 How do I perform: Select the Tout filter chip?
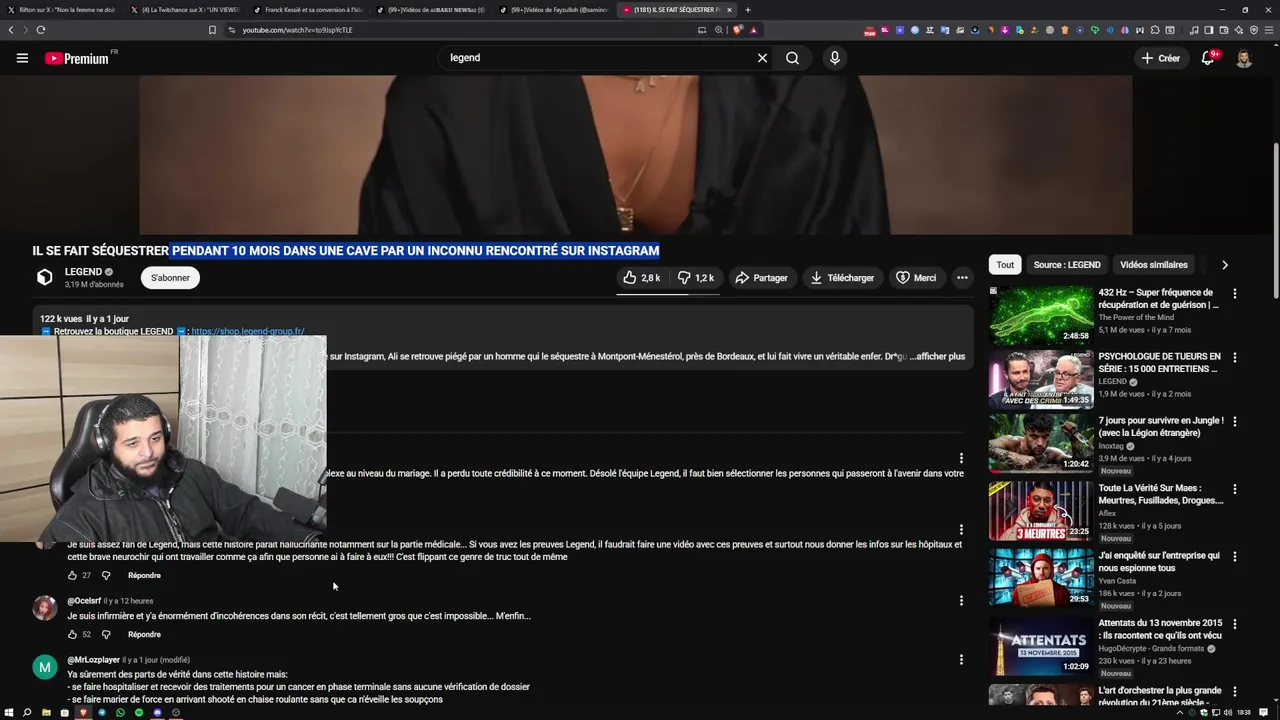[x=1005, y=265]
